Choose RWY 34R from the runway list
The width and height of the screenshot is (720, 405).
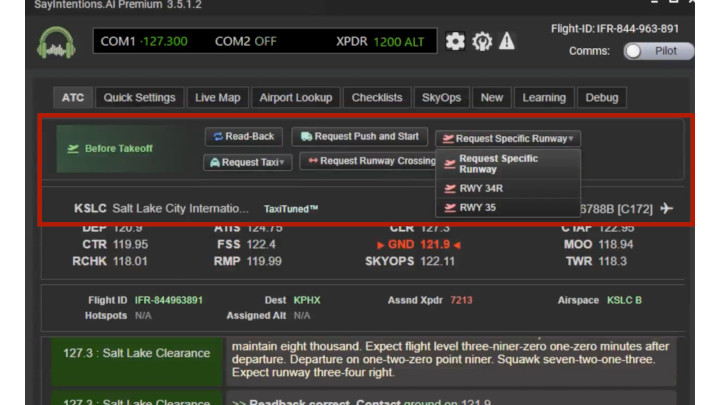point(482,188)
